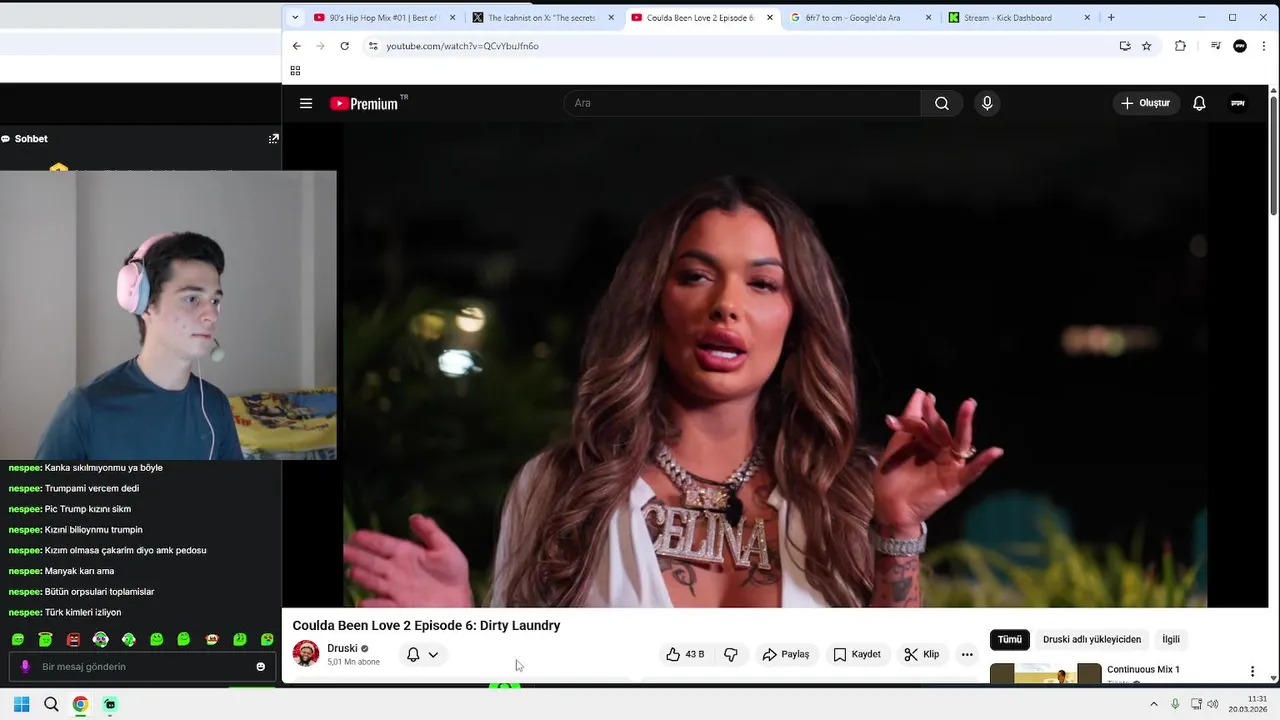Select the İlgili filter chip

point(1171,639)
